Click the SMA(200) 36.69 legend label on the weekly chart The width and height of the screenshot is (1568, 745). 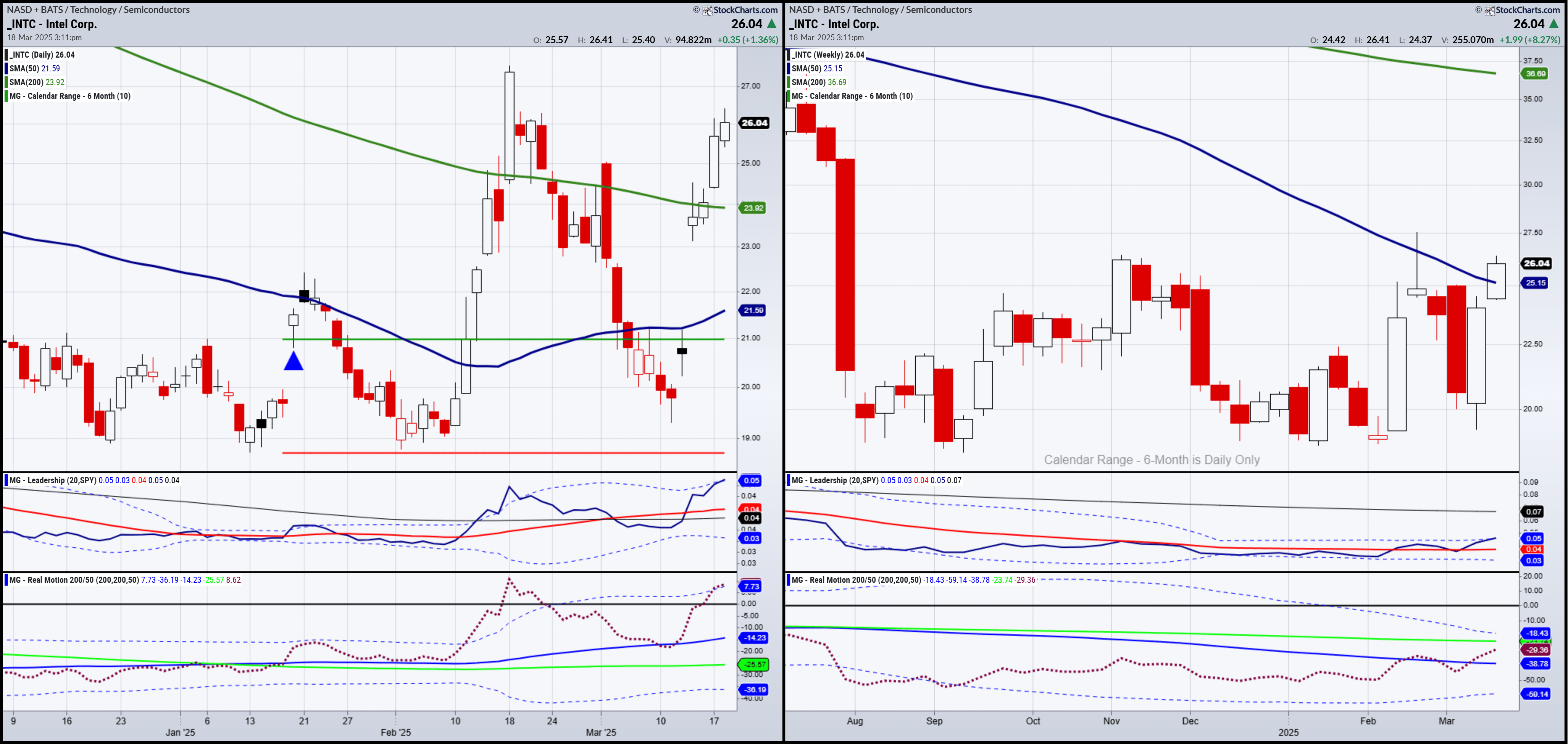pos(819,82)
